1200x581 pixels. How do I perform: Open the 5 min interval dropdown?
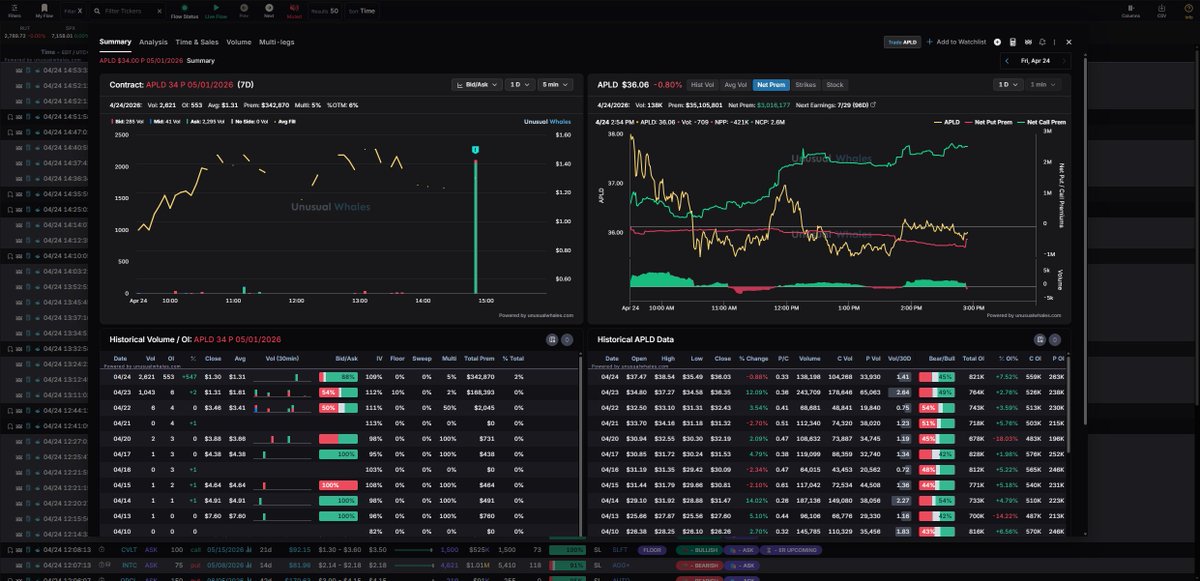click(553, 85)
